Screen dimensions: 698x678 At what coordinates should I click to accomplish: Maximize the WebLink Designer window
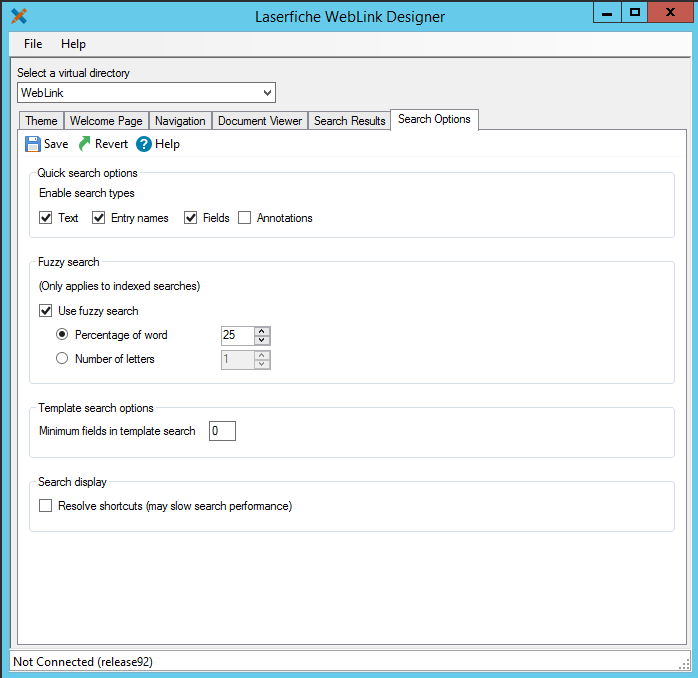point(635,12)
